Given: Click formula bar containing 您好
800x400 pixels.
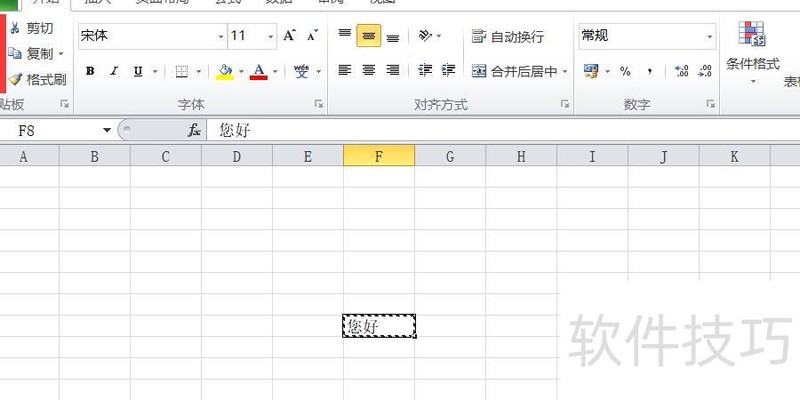Looking at the screenshot, I should (503, 131).
